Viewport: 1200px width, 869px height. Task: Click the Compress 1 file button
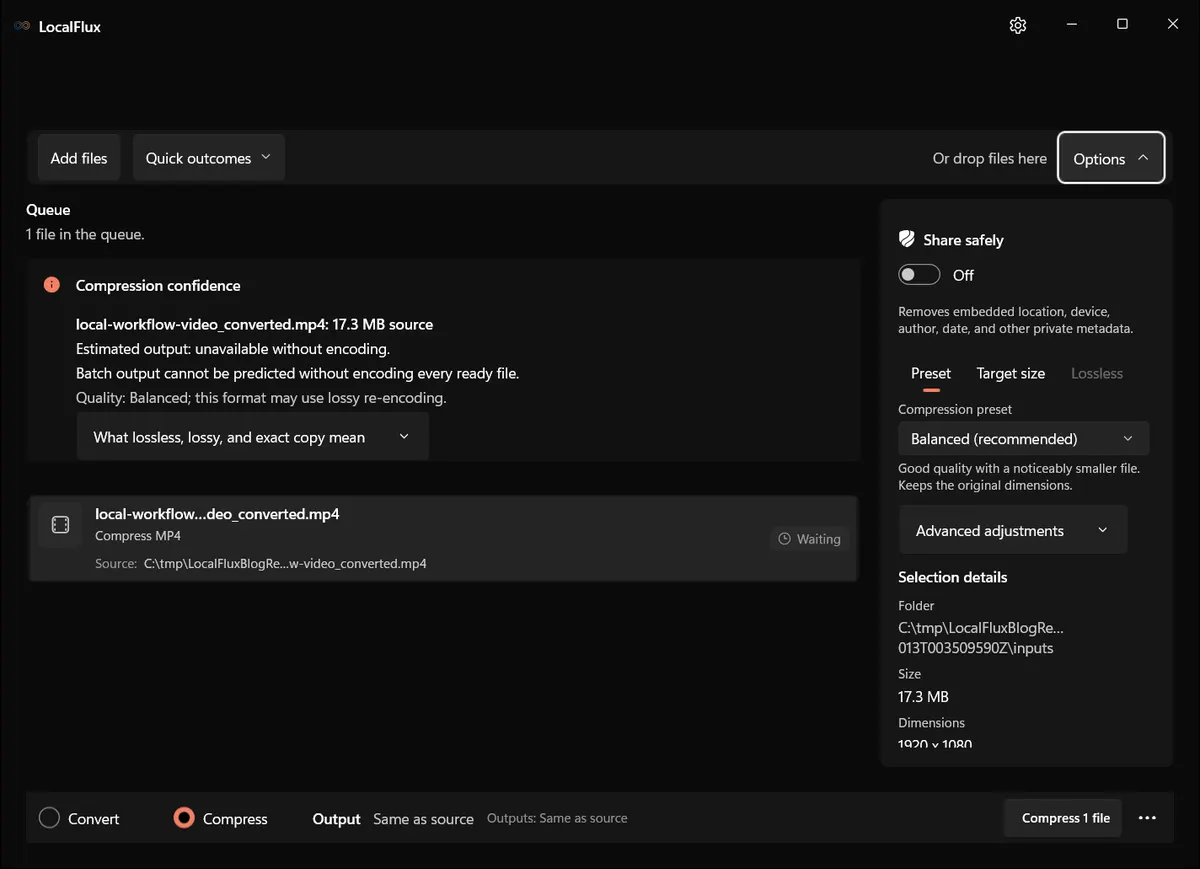point(1065,818)
